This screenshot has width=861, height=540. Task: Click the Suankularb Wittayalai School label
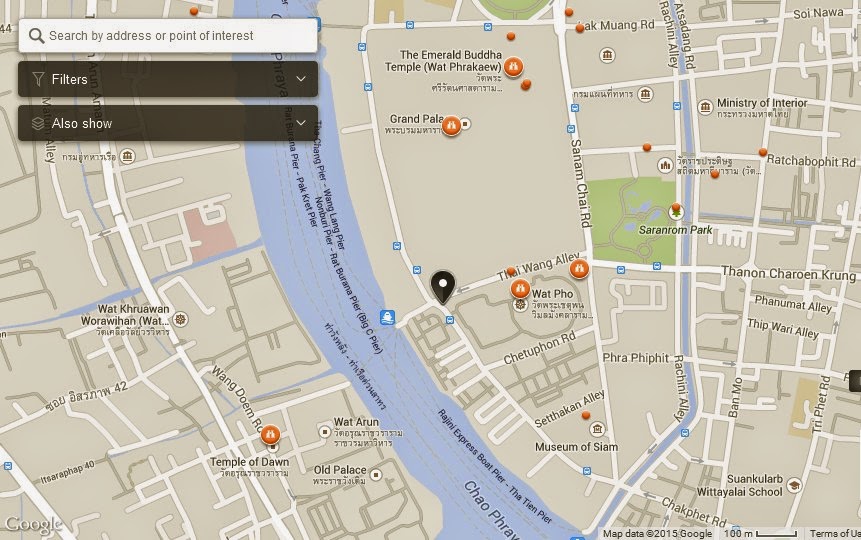tap(740, 485)
